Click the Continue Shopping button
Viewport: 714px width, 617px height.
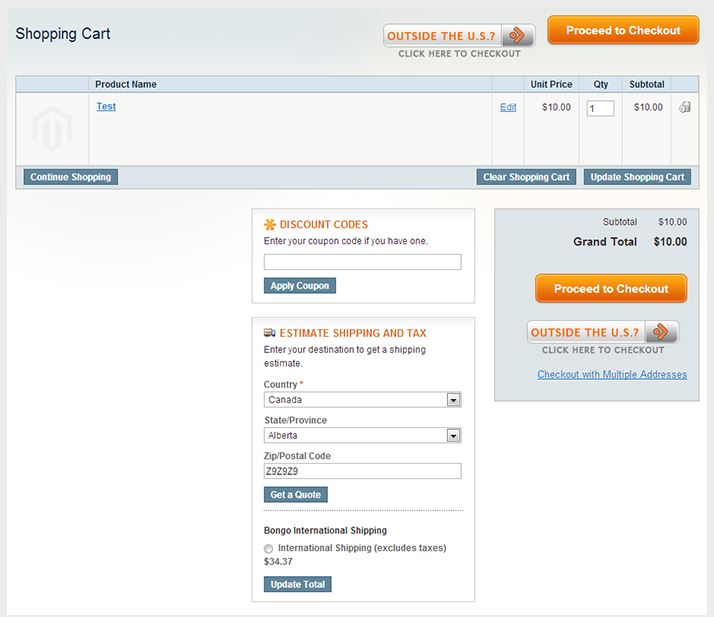tap(70, 177)
